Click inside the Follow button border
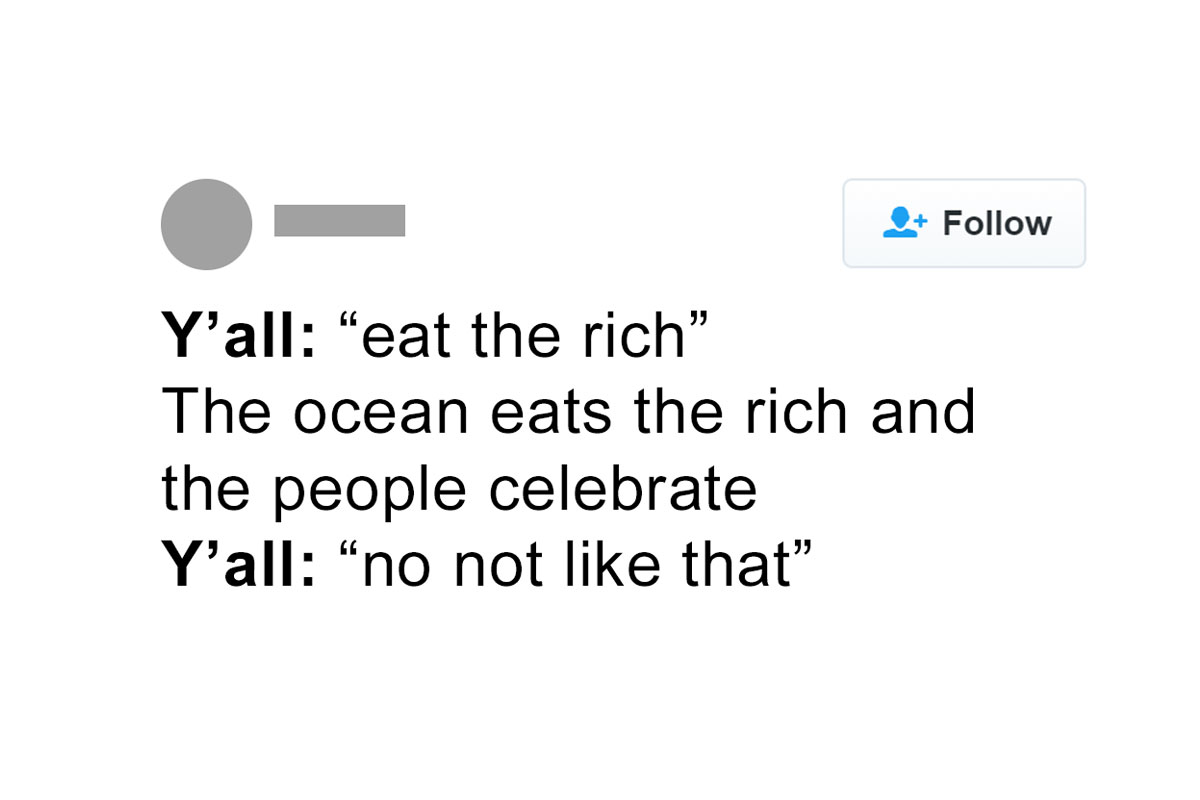The image size is (1200, 800). 963,223
